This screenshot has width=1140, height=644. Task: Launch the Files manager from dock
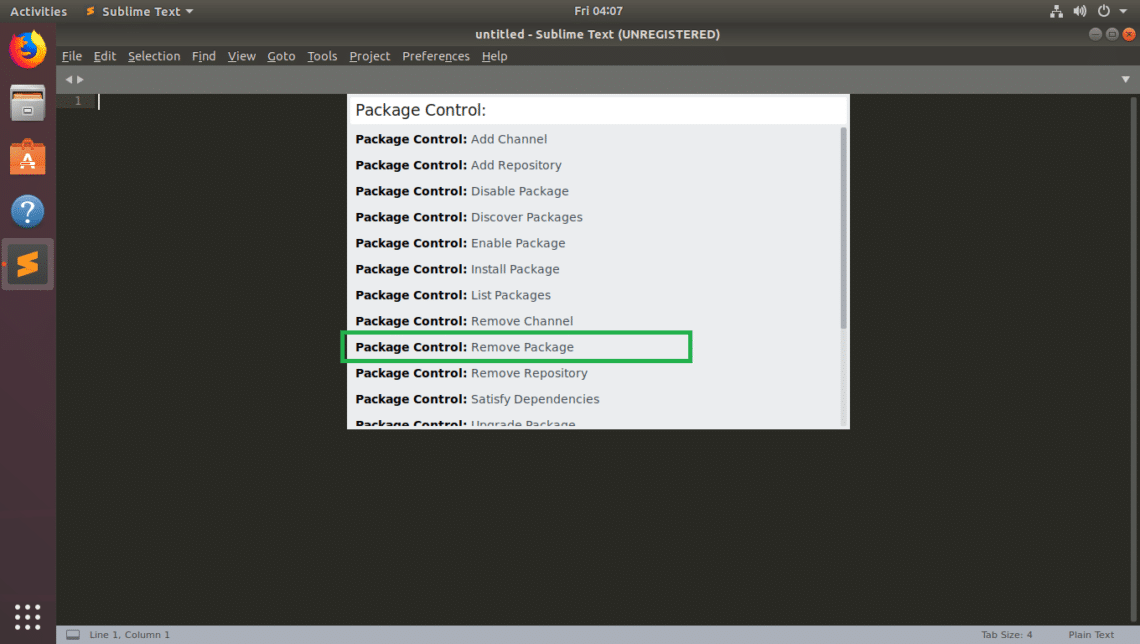tap(28, 103)
